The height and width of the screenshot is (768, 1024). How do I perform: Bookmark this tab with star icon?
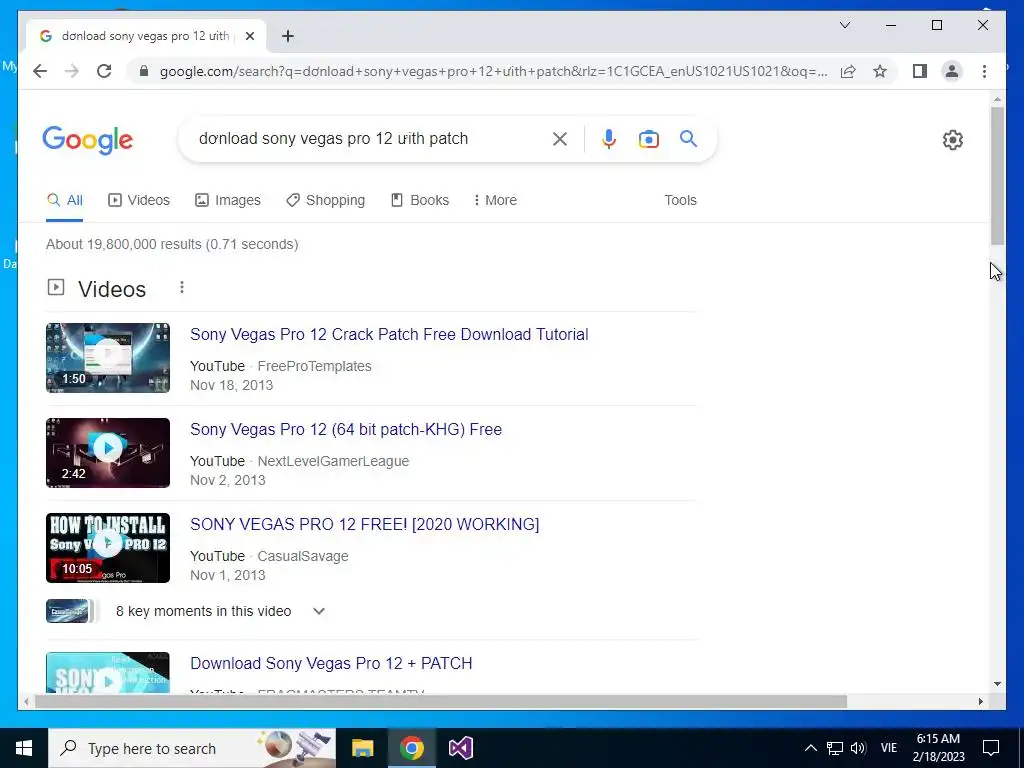click(x=880, y=71)
